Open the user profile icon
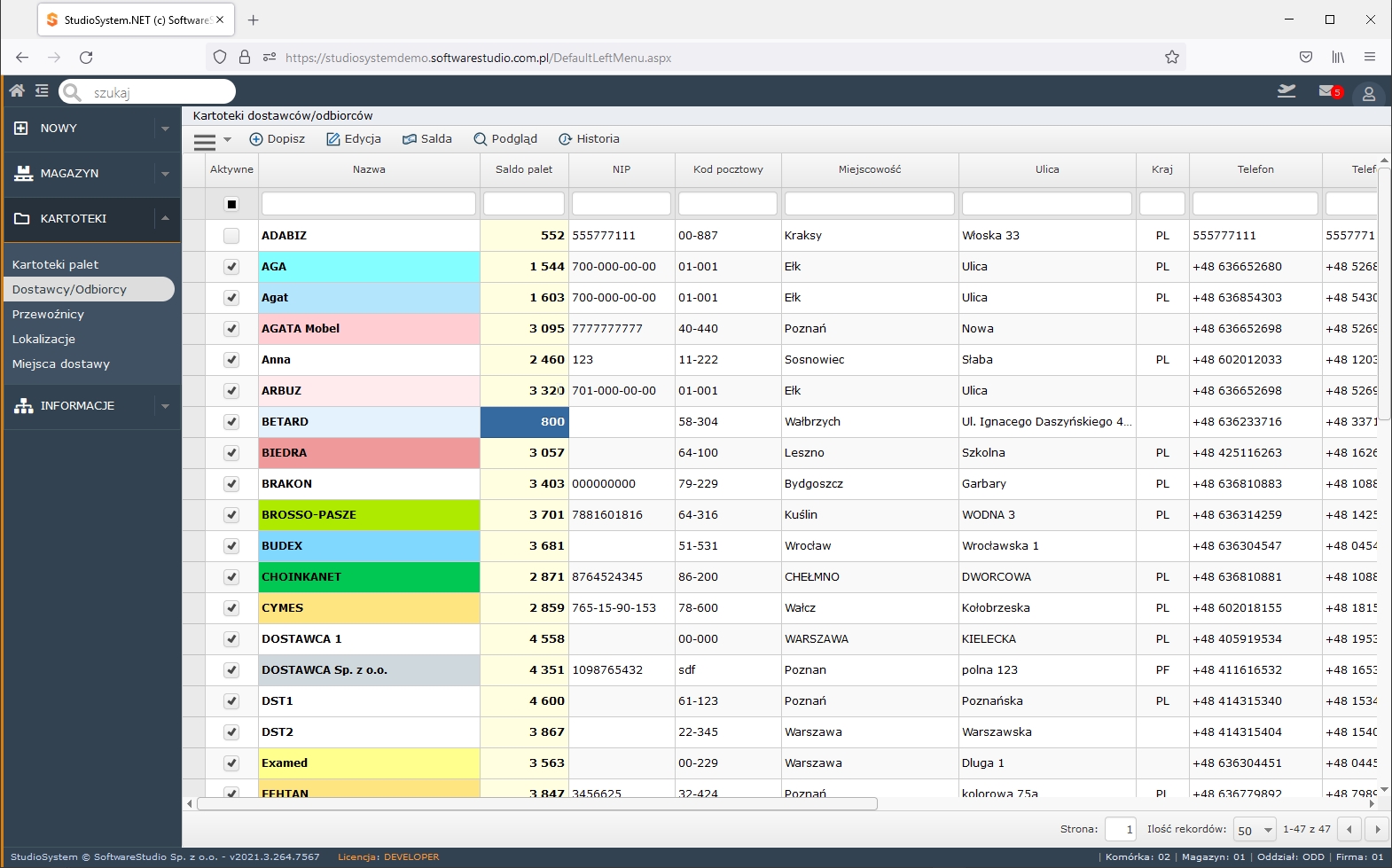The width and height of the screenshot is (1392, 868). 1368,93
